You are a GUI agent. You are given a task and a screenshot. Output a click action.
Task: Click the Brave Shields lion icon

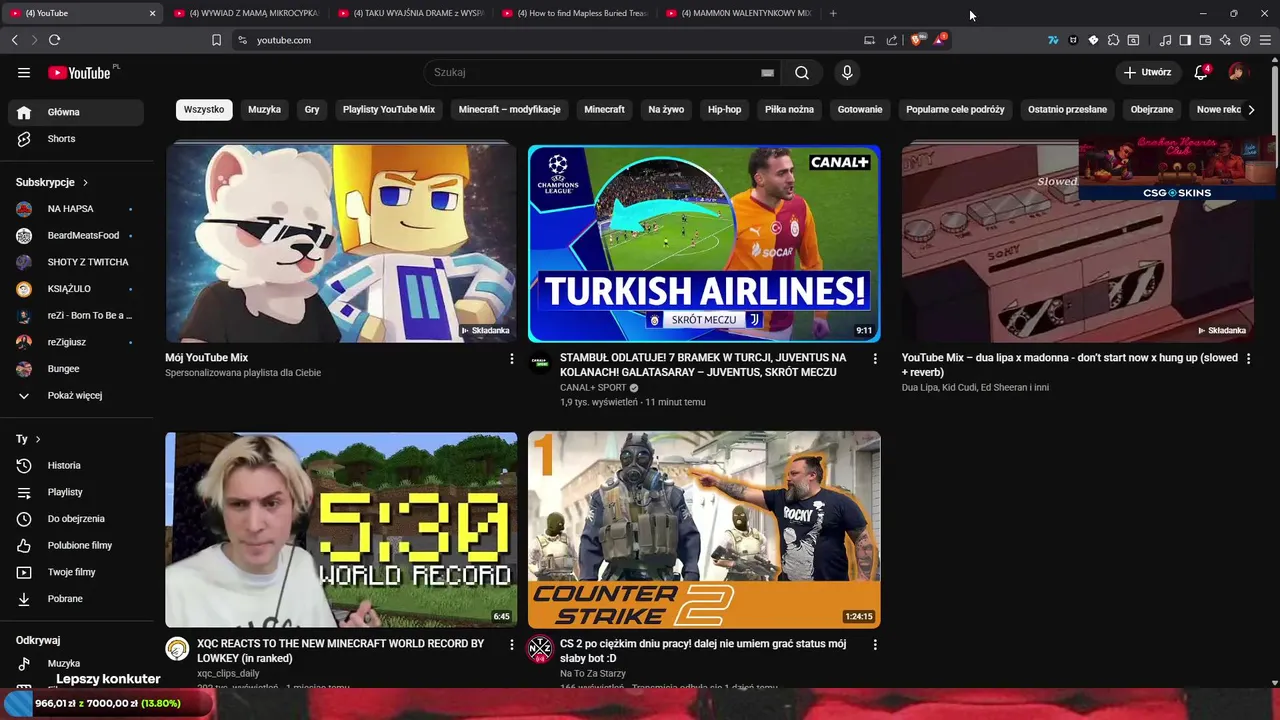(x=916, y=40)
